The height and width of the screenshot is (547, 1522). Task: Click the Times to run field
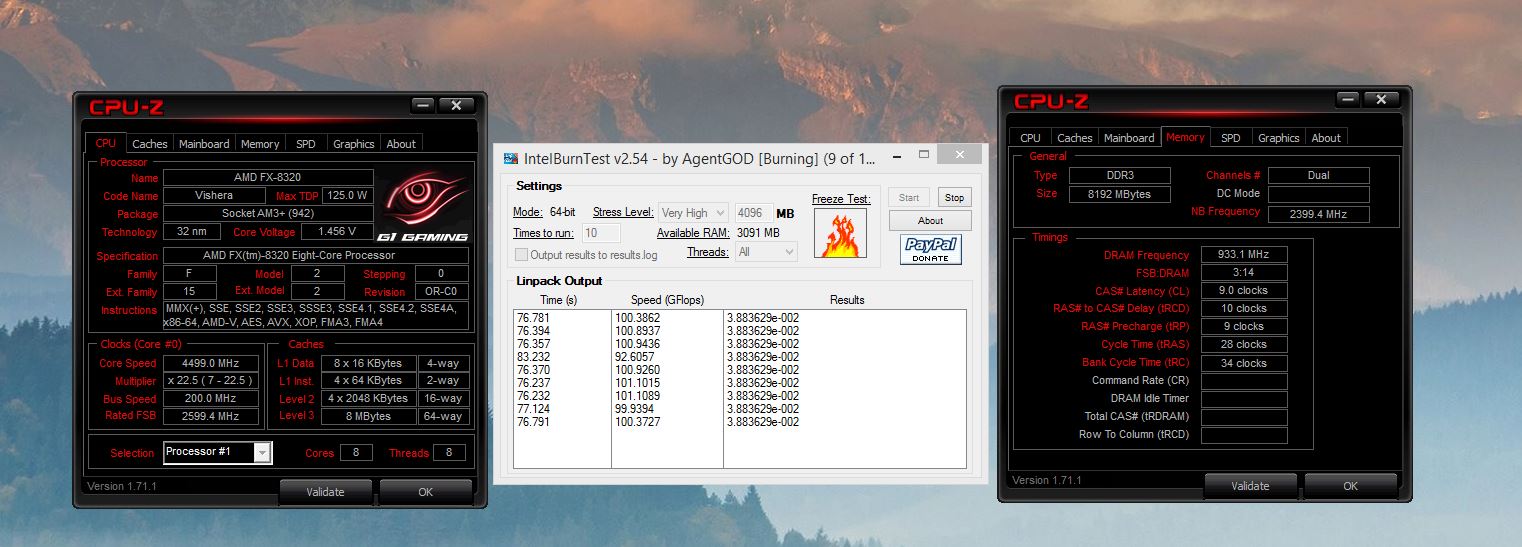pyautogui.click(x=602, y=233)
